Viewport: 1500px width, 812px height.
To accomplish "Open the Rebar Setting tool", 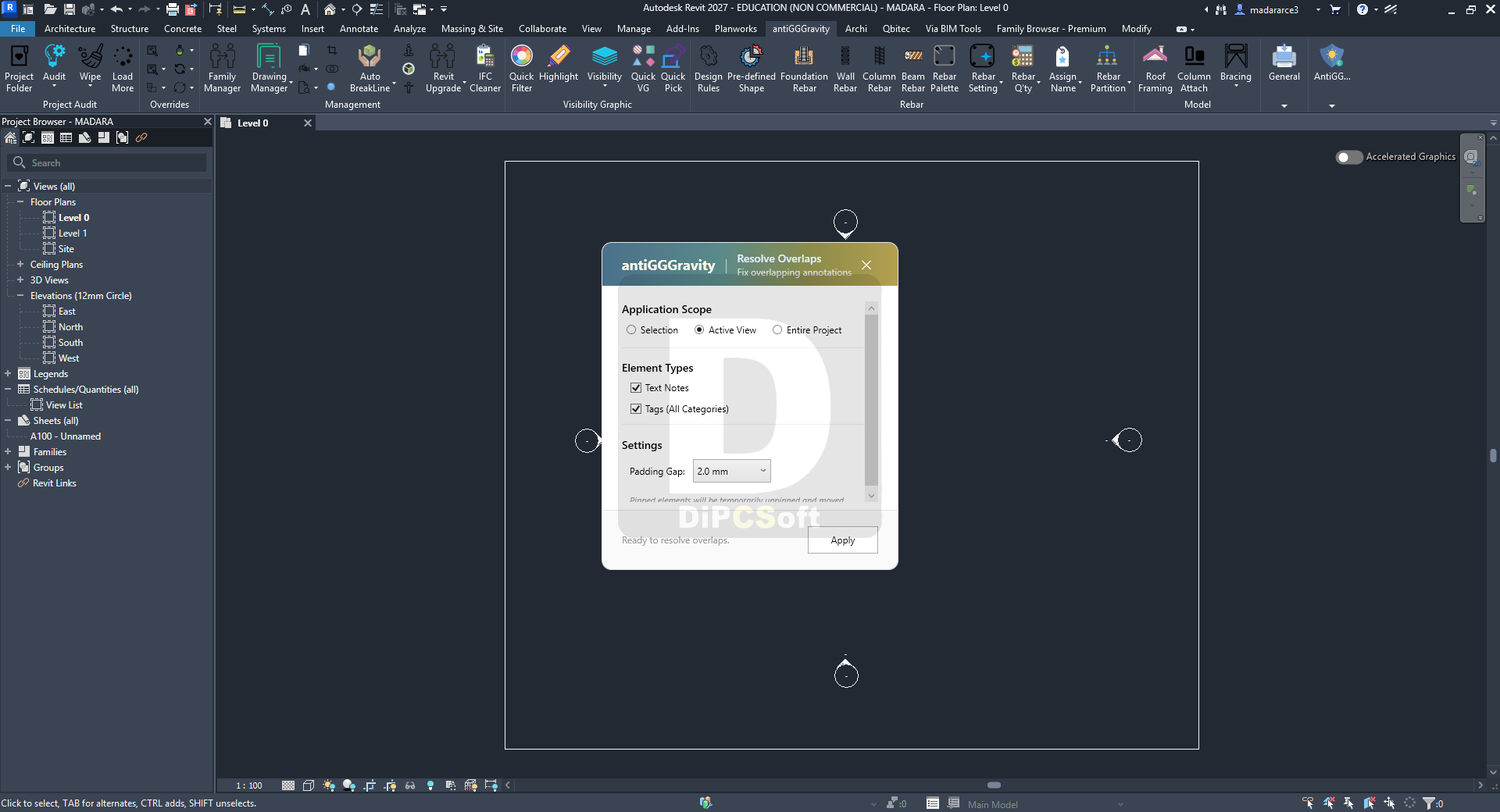I will click(x=983, y=69).
